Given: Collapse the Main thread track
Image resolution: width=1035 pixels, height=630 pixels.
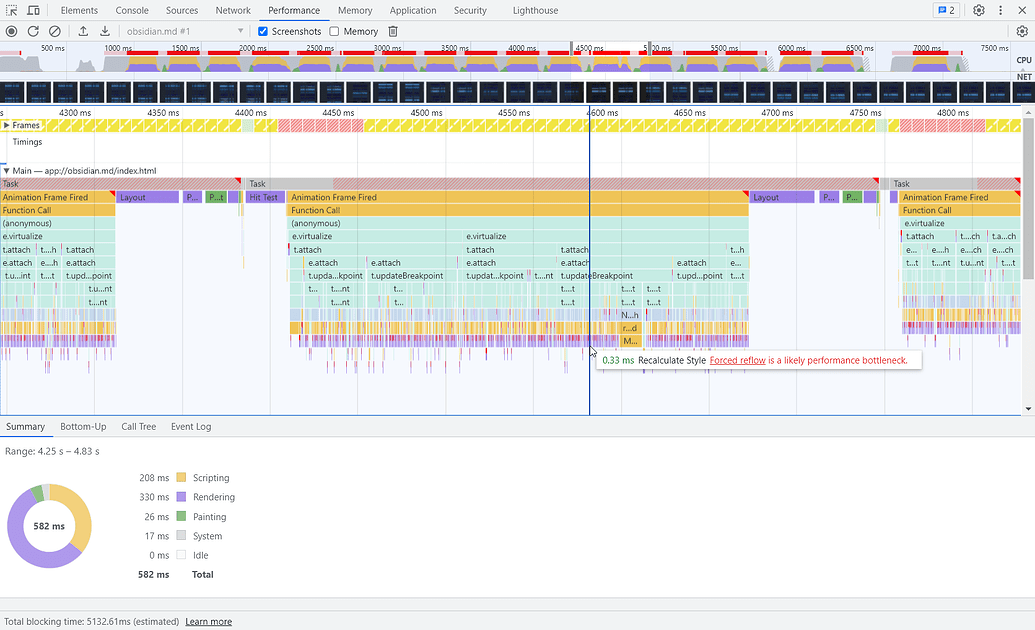Looking at the screenshot, I should coord(6,170).
